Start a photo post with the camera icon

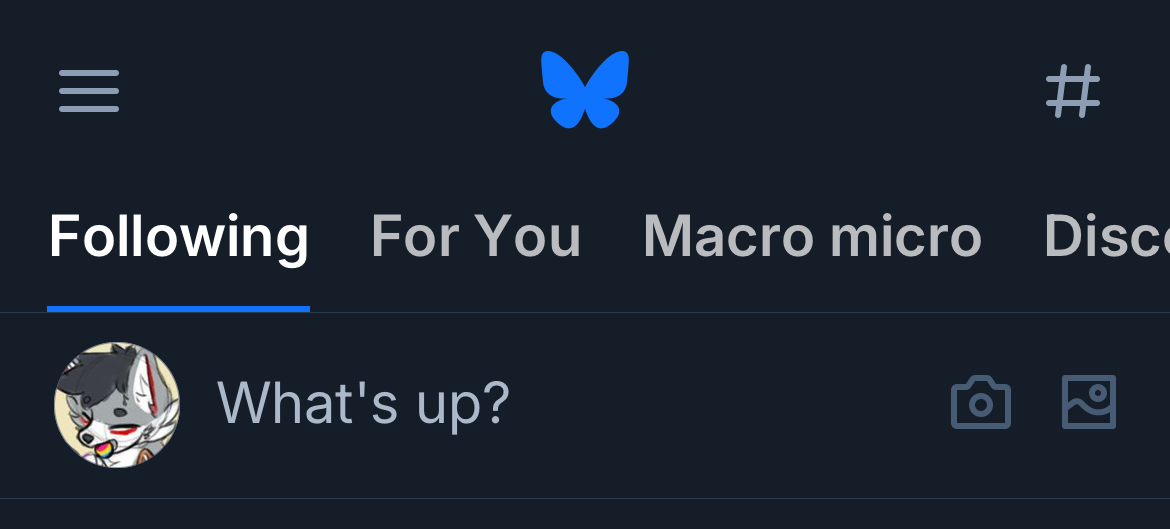(980, 403)
